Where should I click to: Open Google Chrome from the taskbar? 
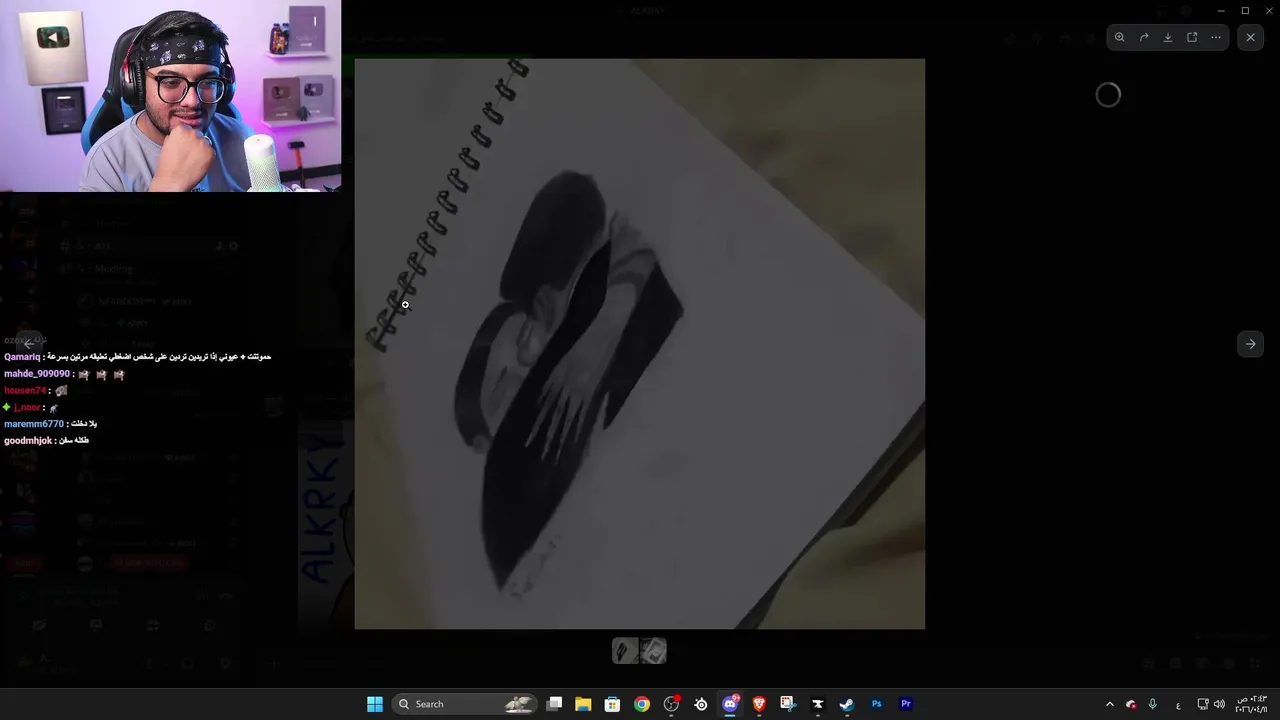(x=642, y=704)
